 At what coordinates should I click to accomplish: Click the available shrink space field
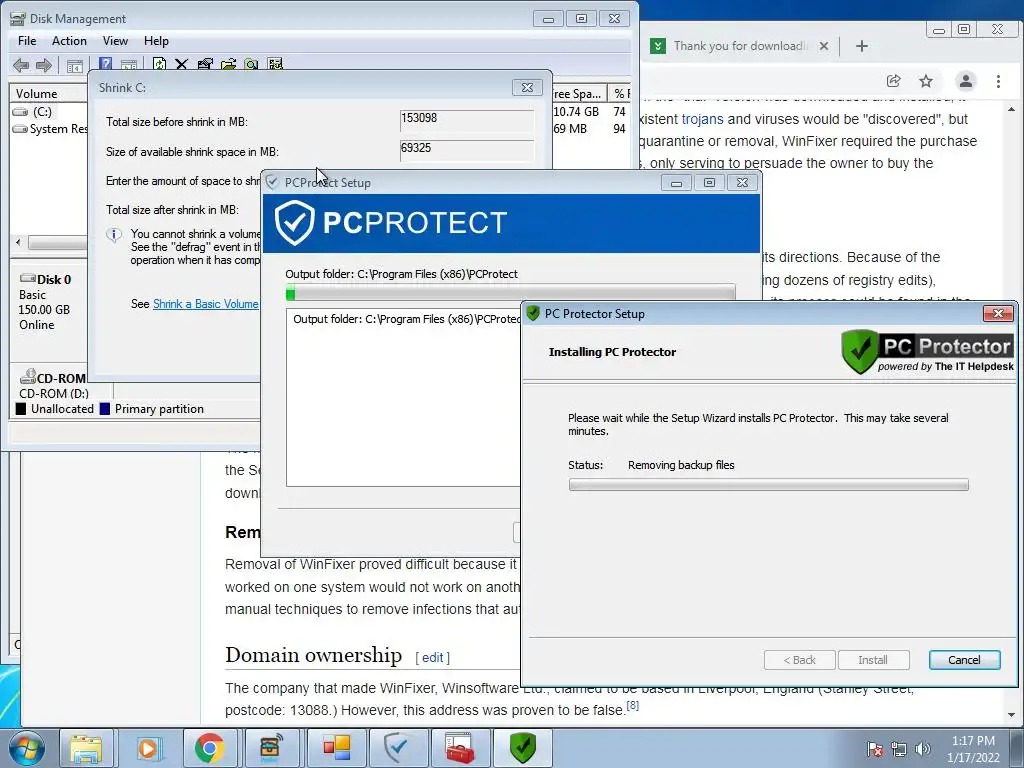point(466,150)
